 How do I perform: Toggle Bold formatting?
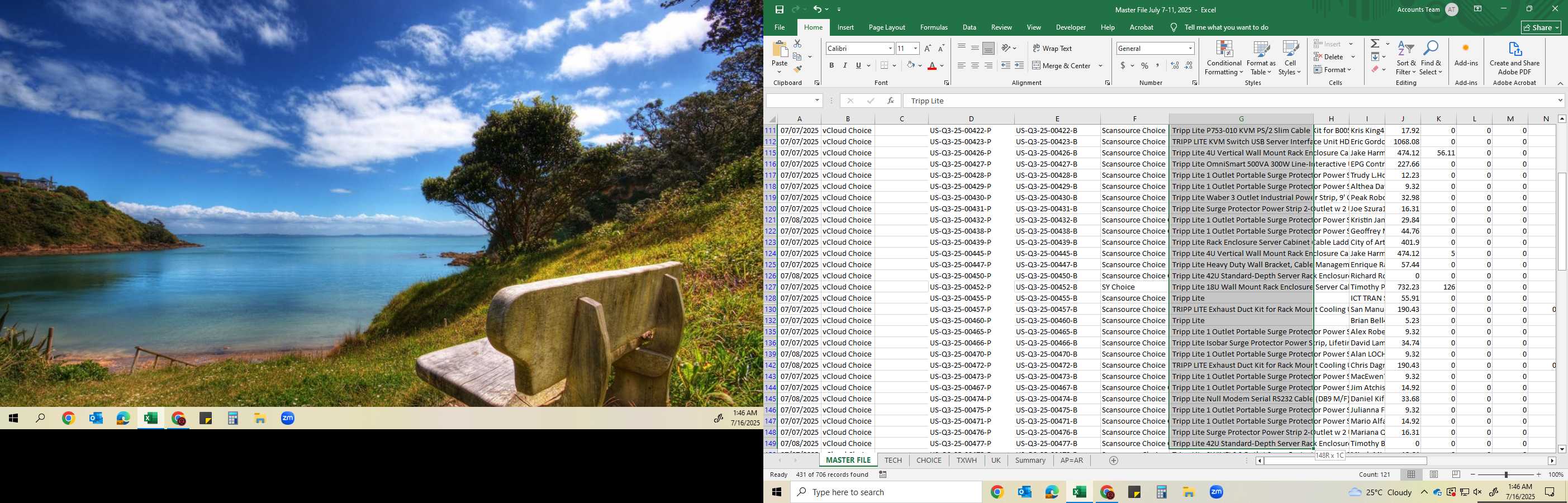click(831, 65)
